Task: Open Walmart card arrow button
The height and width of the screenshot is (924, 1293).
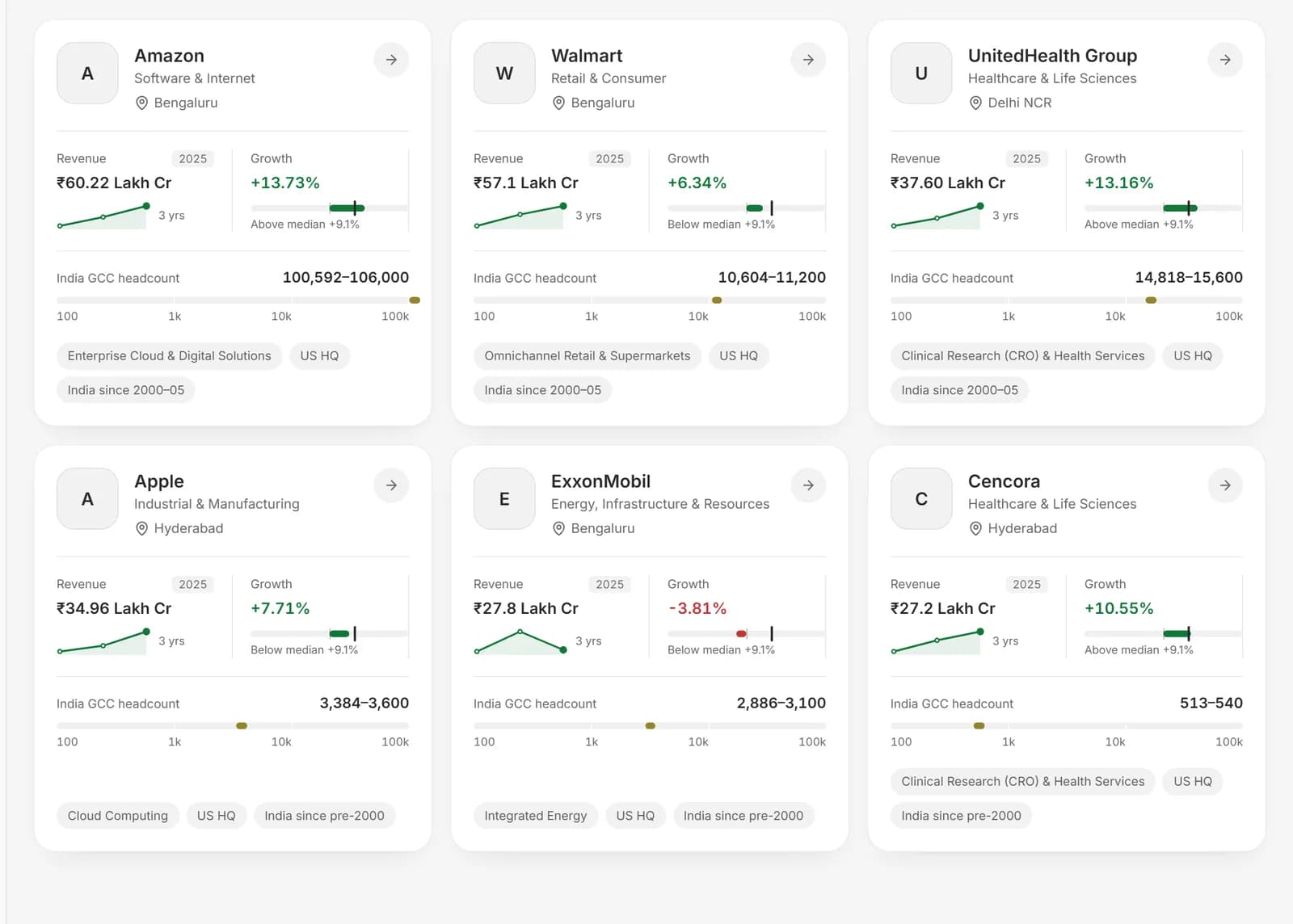Action: [x=808, y=60]
